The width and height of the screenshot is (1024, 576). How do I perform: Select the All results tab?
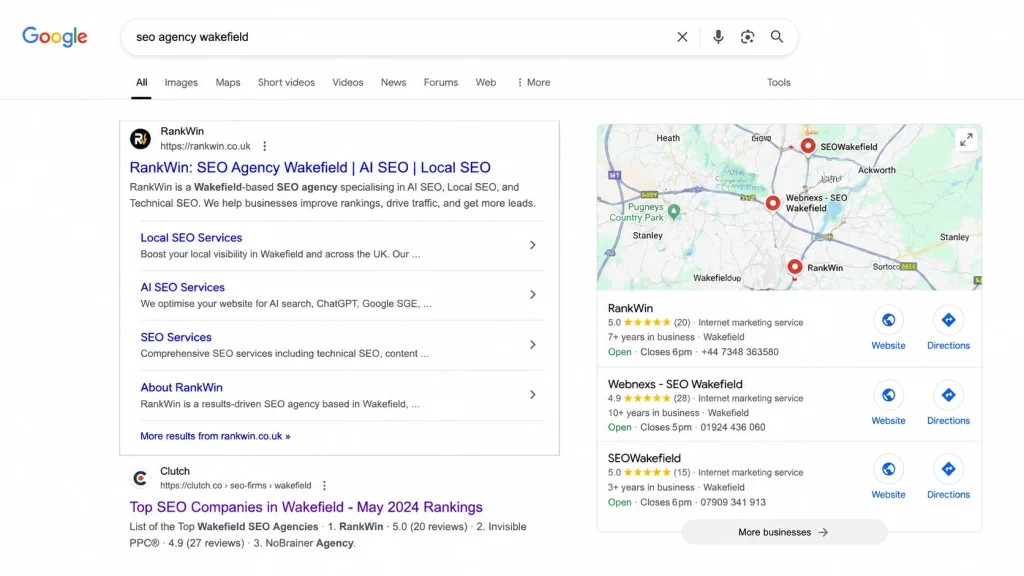pyautogui.click(x=141, y=82)
